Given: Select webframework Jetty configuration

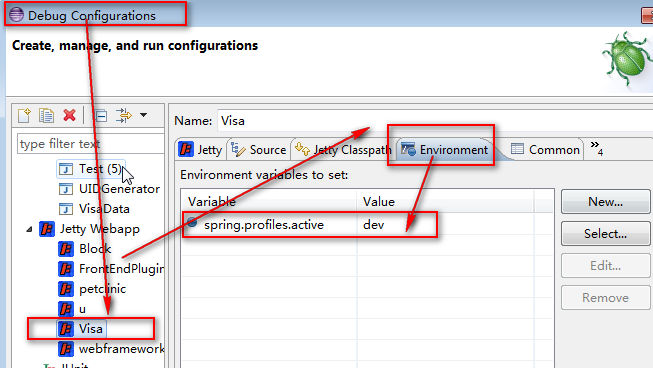Looking at the screenshot, I should tap(121, 349).
